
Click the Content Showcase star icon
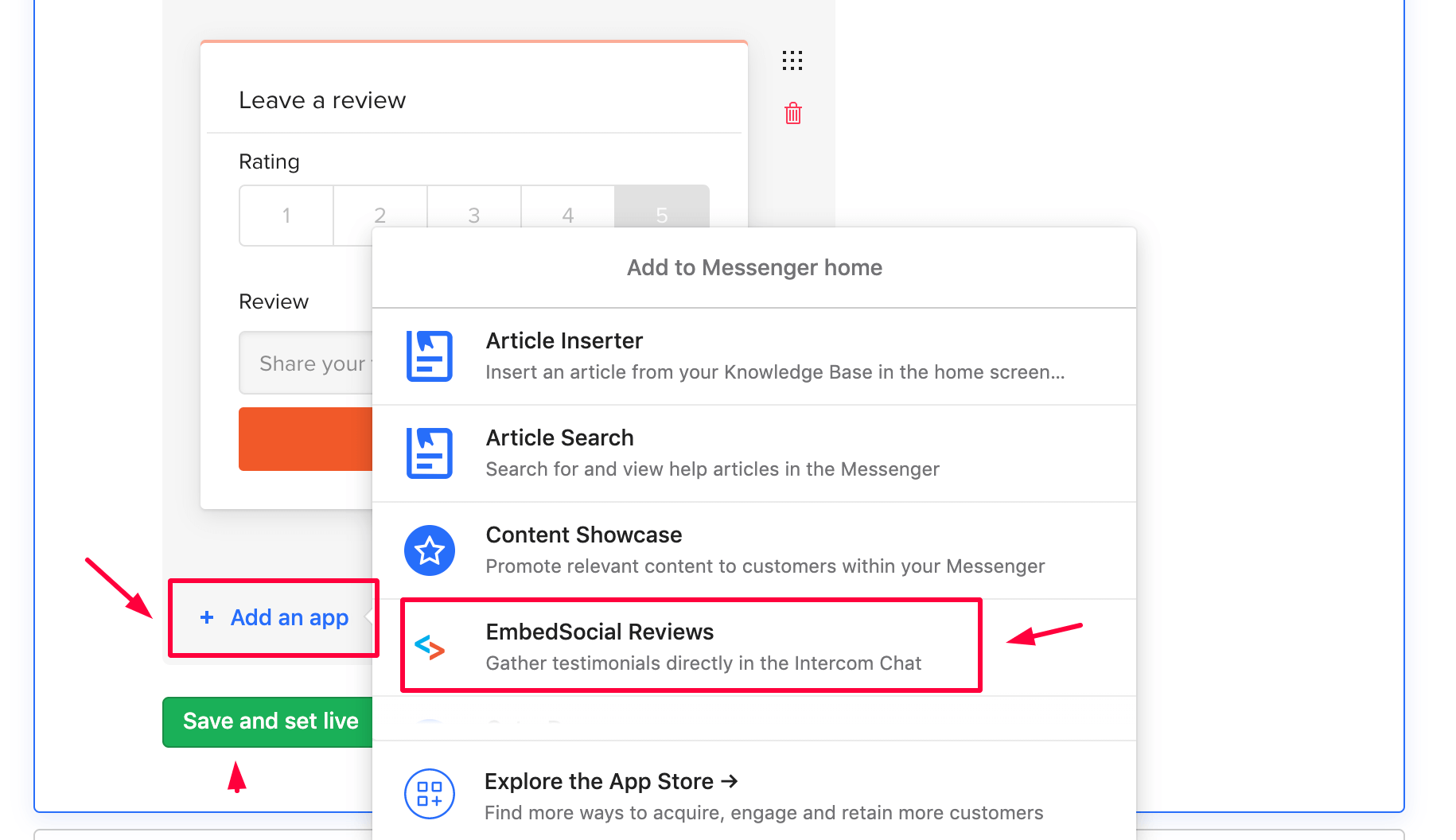coord(430,550)
